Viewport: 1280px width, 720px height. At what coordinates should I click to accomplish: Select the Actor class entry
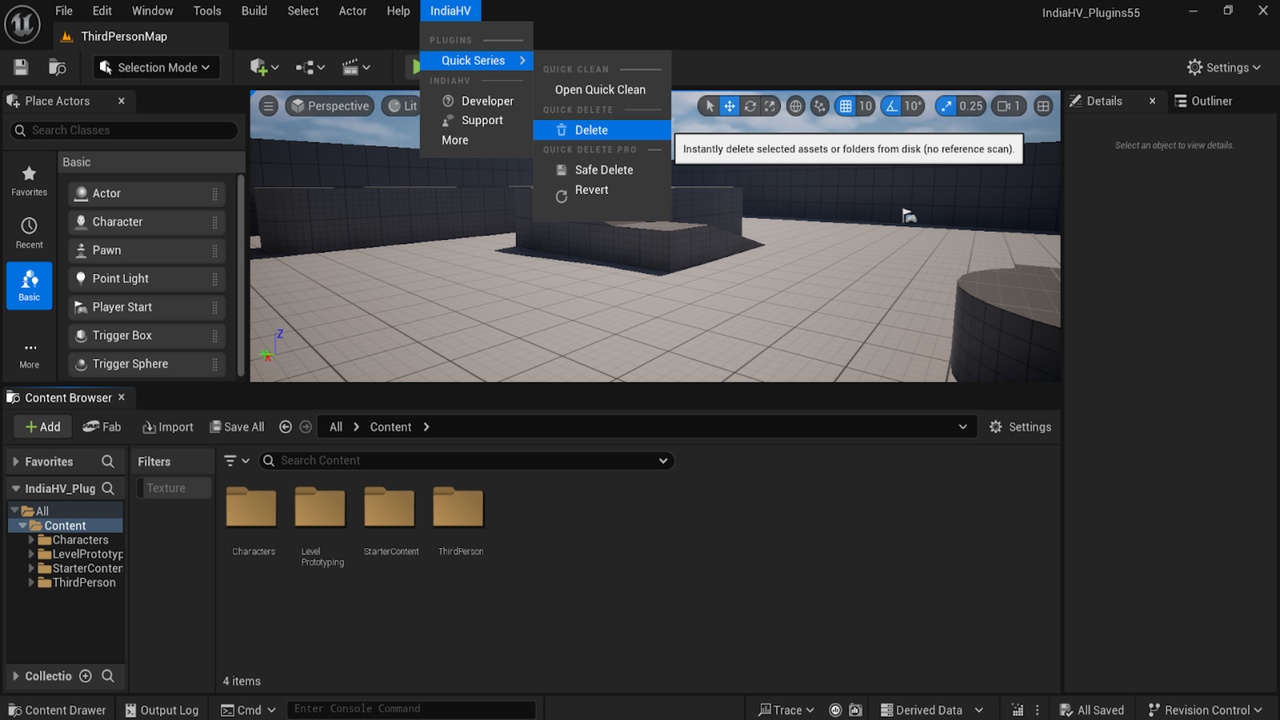pyautogui.click(x=146, y=193)
